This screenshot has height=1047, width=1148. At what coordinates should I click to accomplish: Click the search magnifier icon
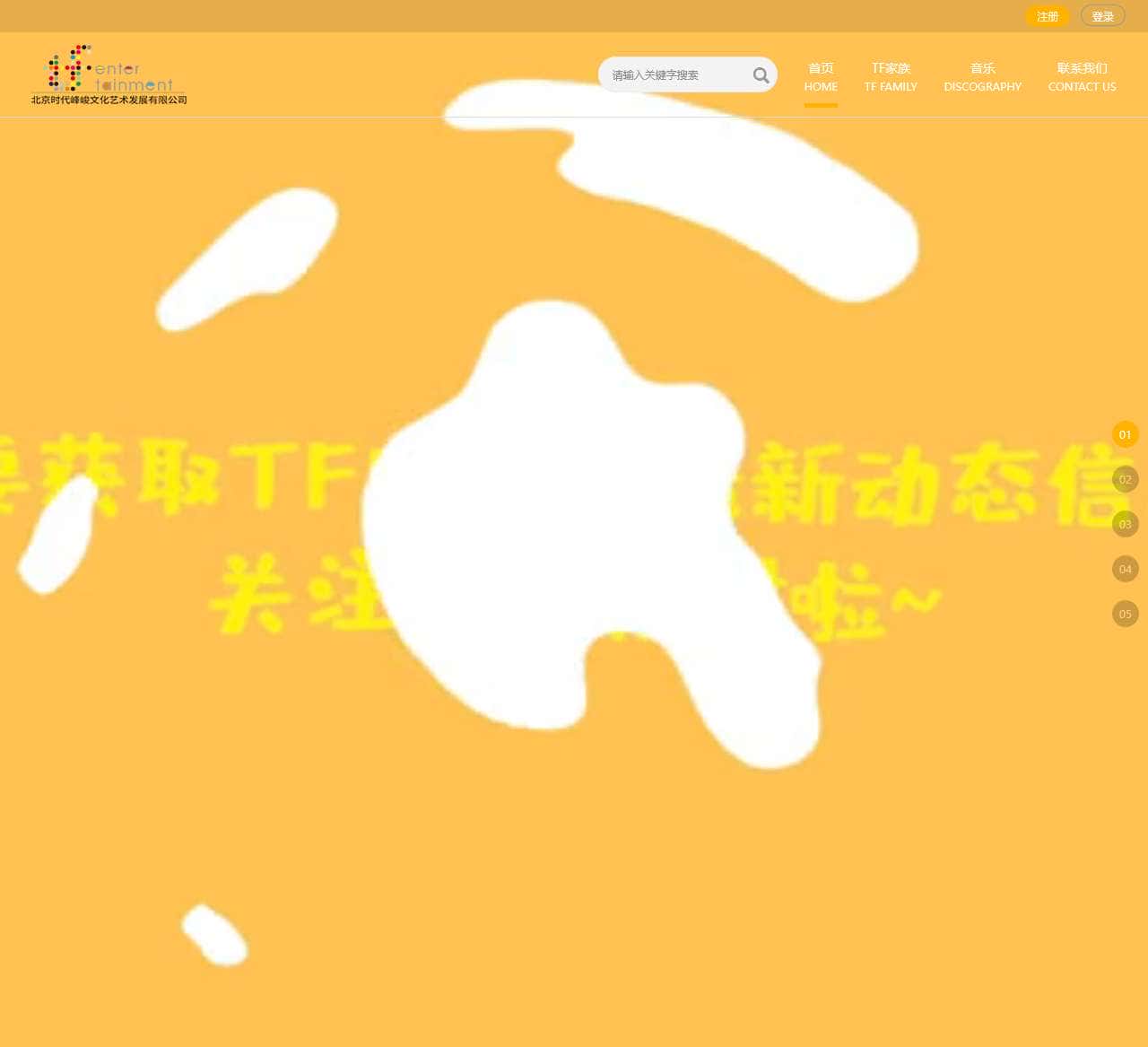(761, 75)
